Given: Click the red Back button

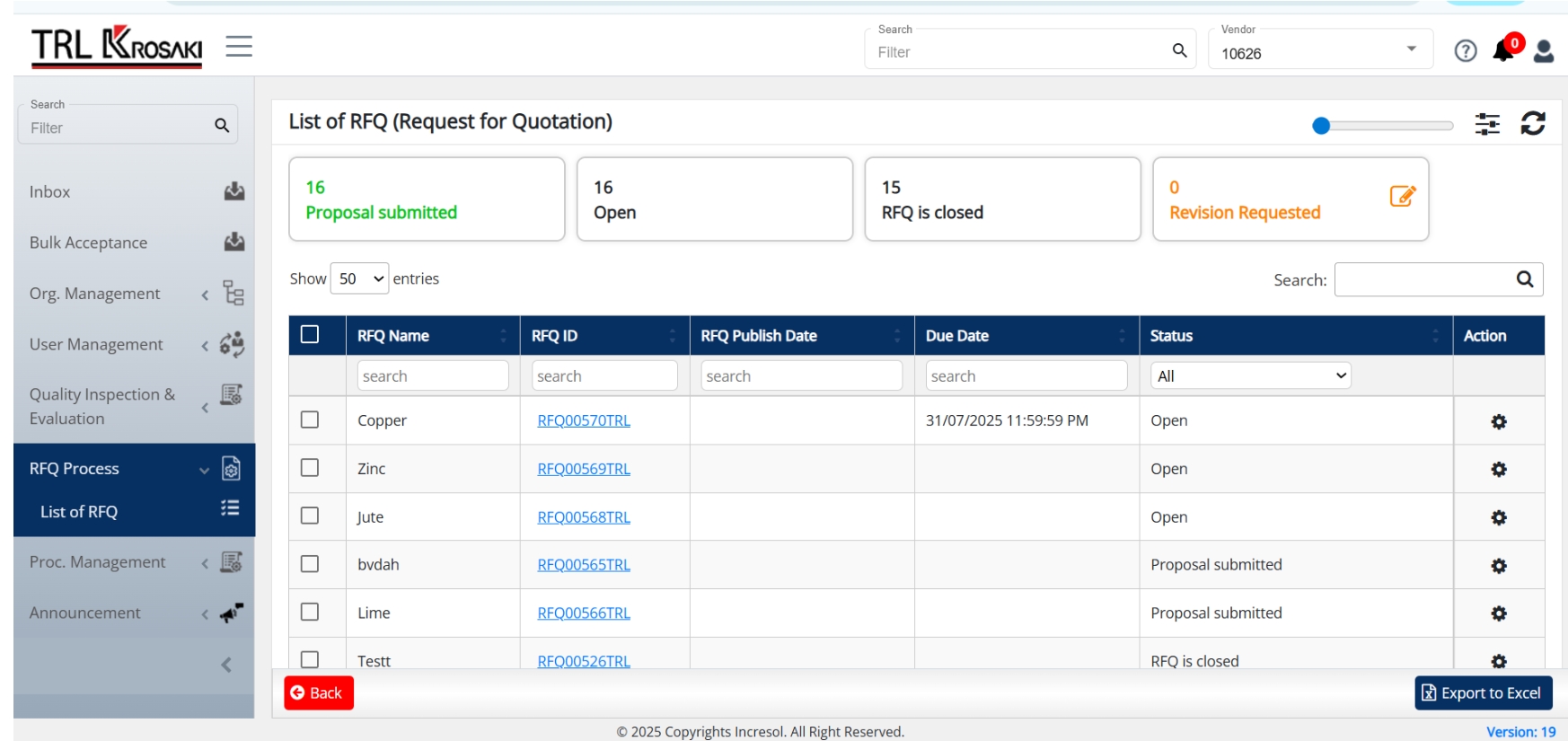Looking at the screenshot, I should tap(319, 692).
